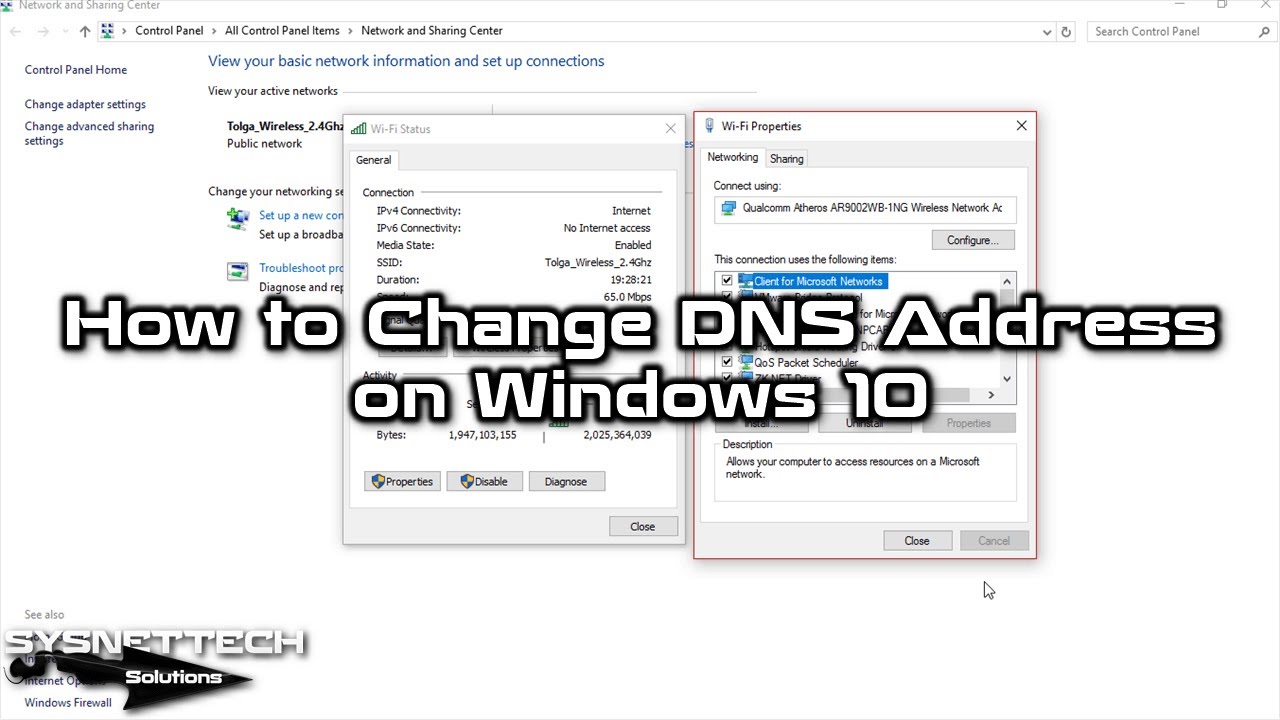This screenshot has width=1280, height=720.
Task: Open Change adapter settings
Action: point(85,104)
